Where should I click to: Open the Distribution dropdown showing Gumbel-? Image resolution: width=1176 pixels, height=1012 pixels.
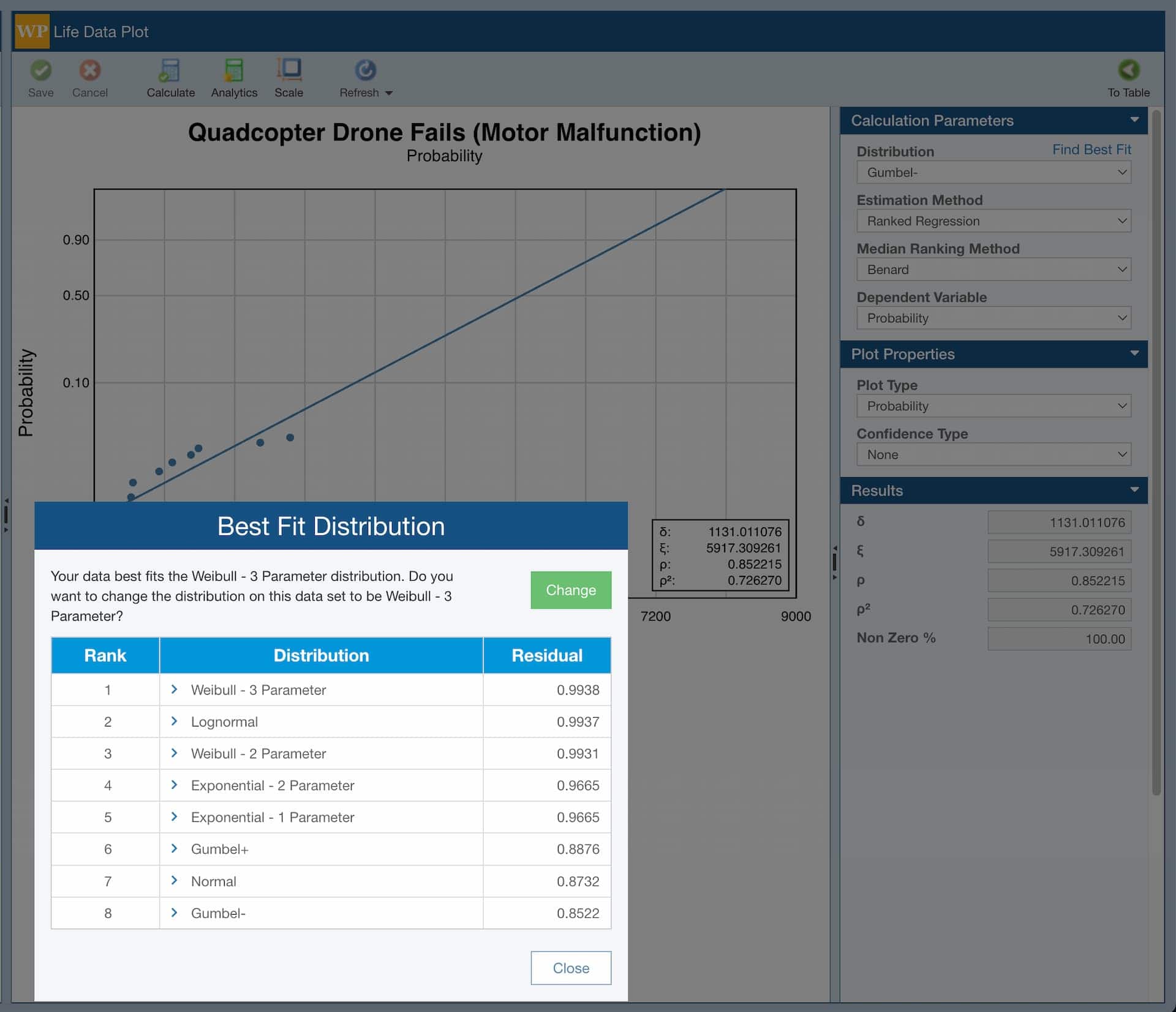993,172
